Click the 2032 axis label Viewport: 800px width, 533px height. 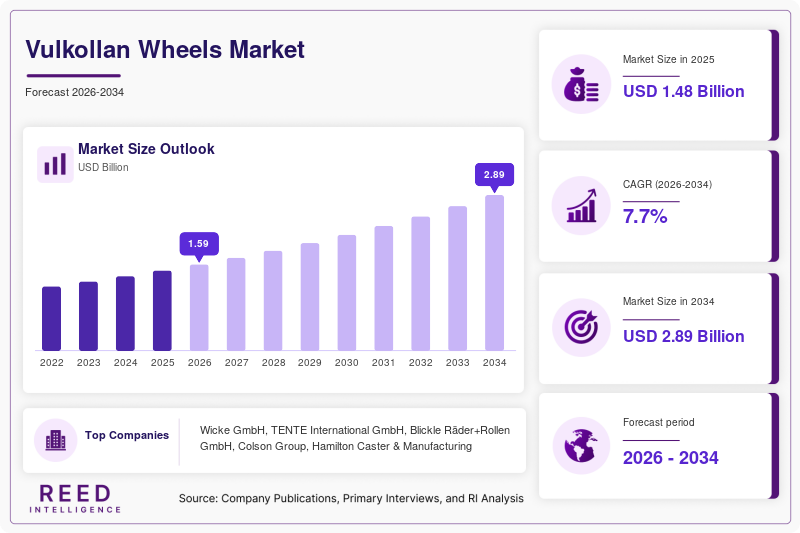pos(420,363)
